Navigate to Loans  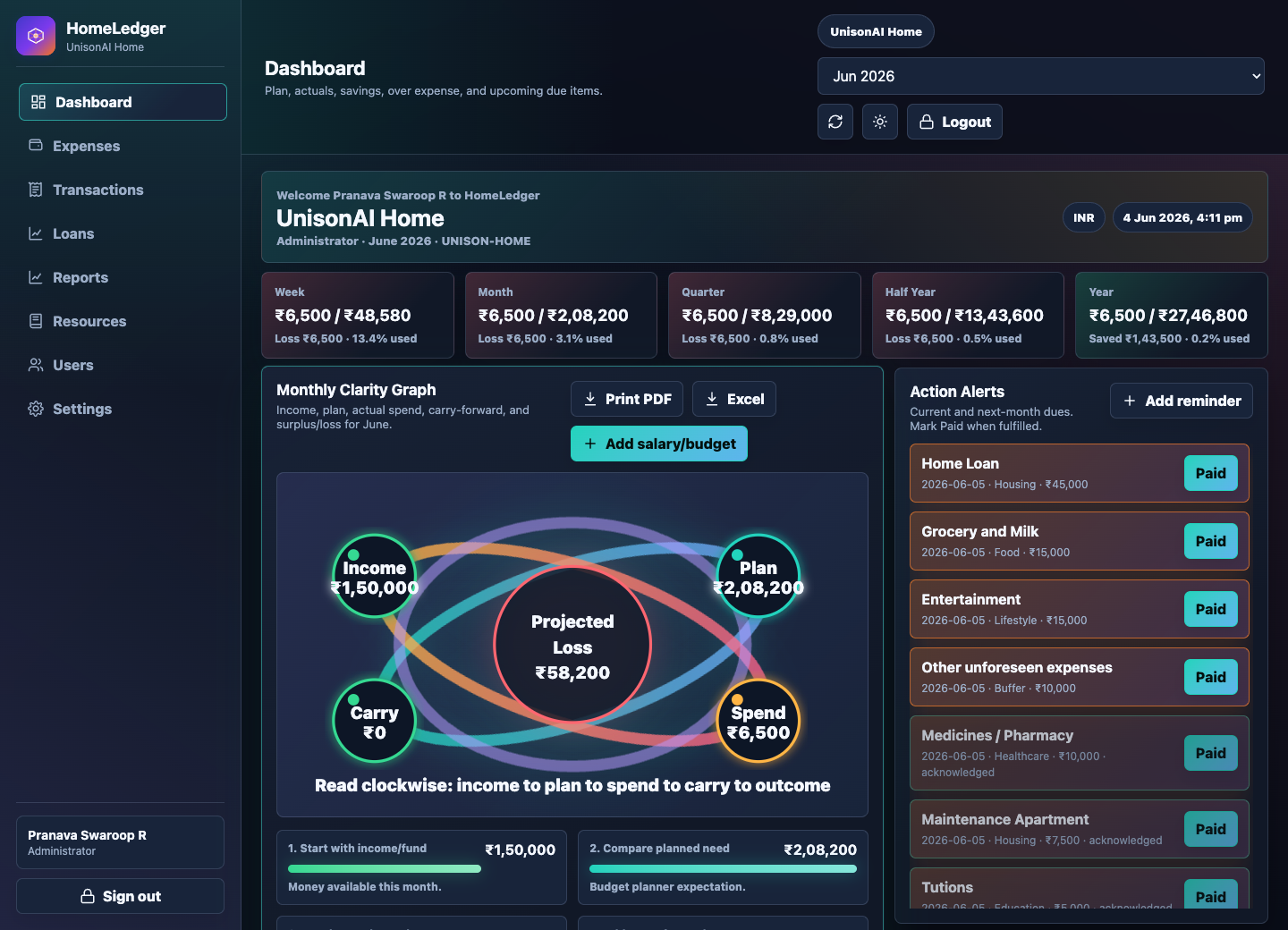pos(123,233)
